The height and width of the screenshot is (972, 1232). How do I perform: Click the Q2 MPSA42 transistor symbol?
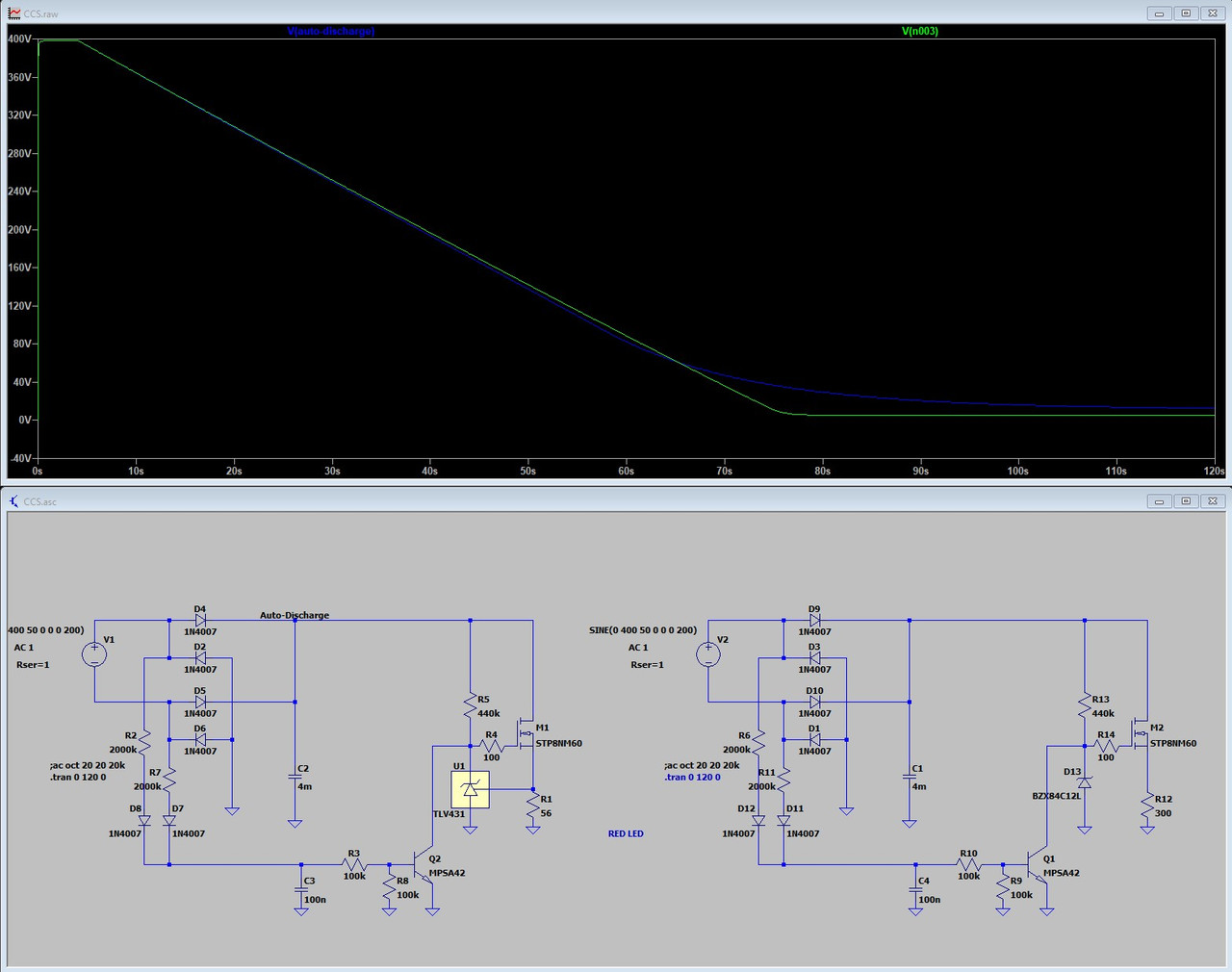[x=423, y=864]
